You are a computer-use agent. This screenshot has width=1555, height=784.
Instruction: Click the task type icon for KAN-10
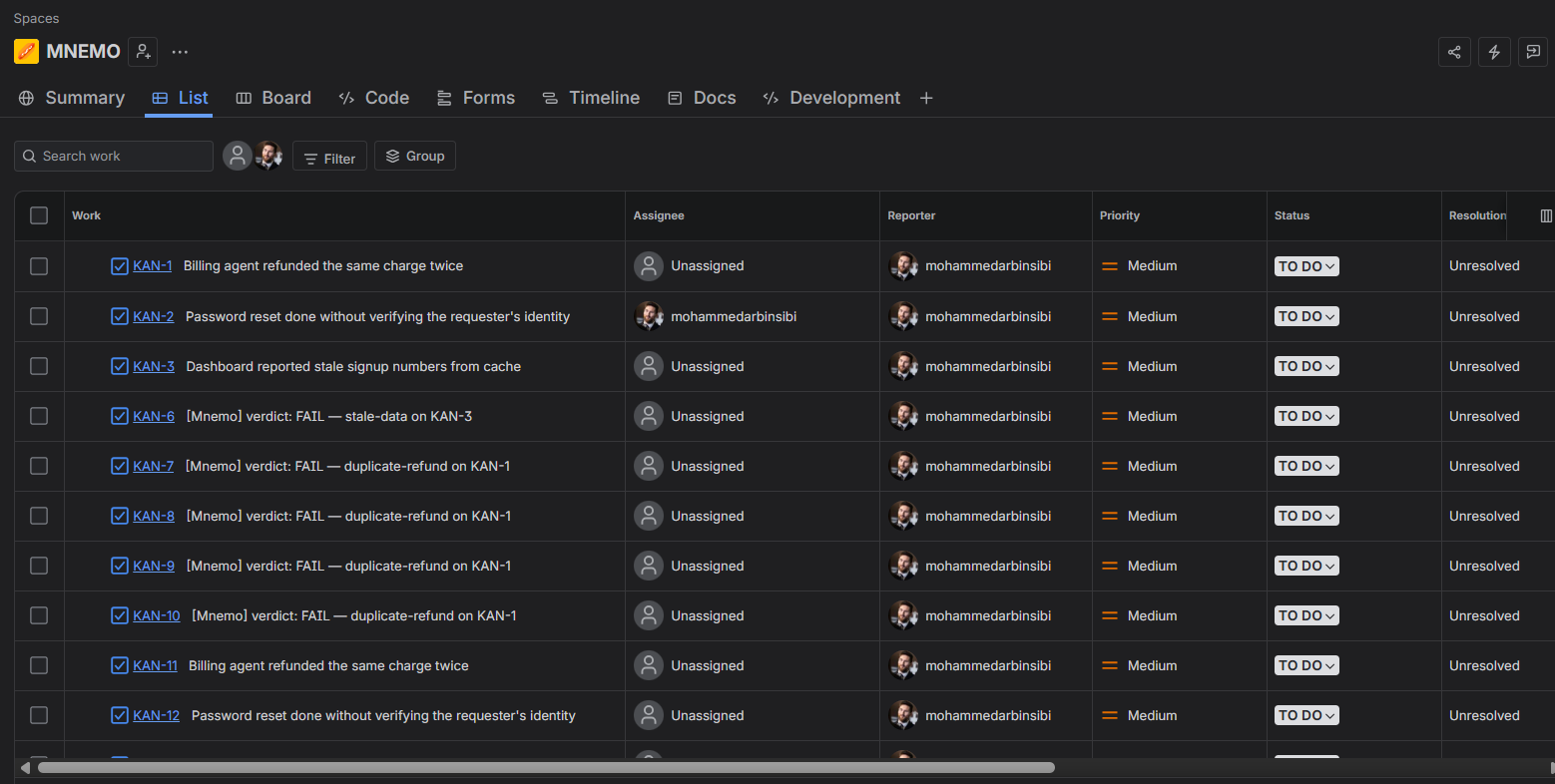(120, 615)
